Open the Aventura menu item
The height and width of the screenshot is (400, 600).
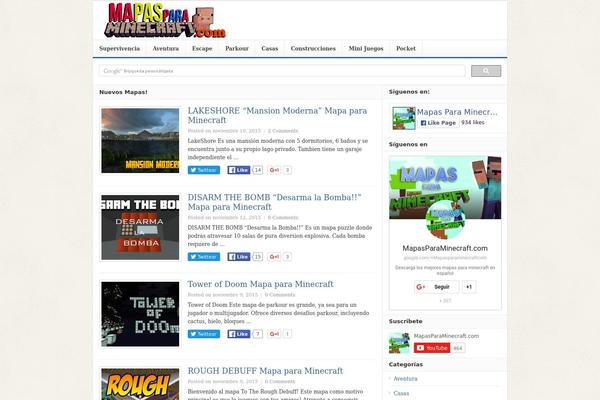coord(165,49)
